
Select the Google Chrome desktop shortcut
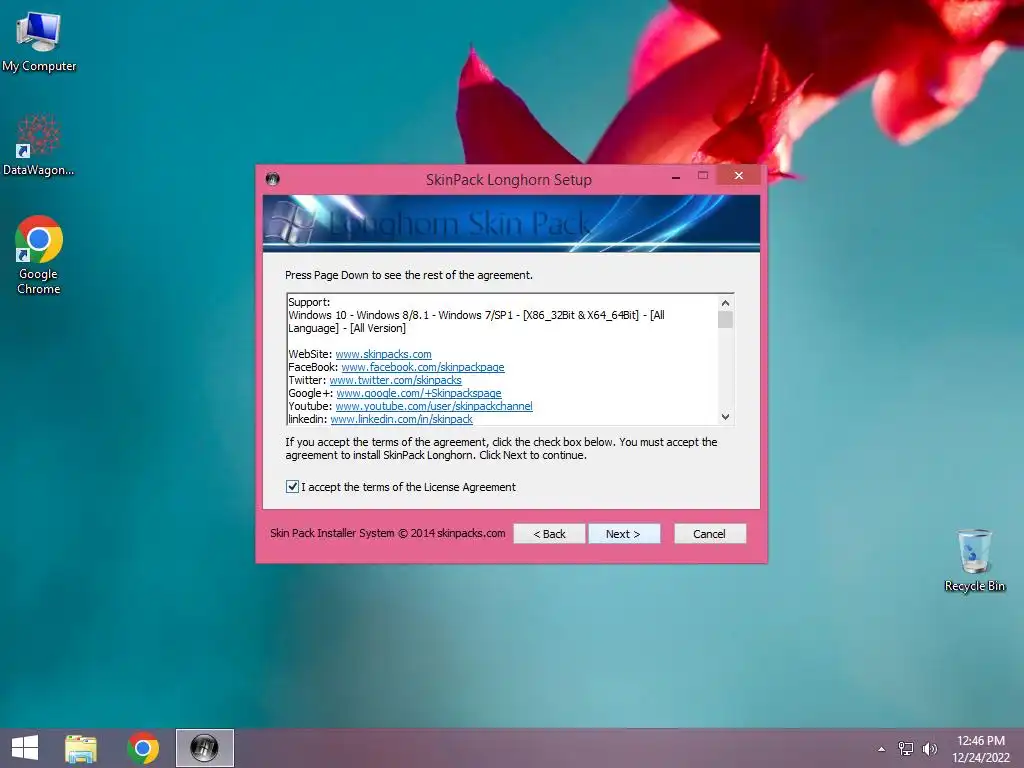click(39, 255)
